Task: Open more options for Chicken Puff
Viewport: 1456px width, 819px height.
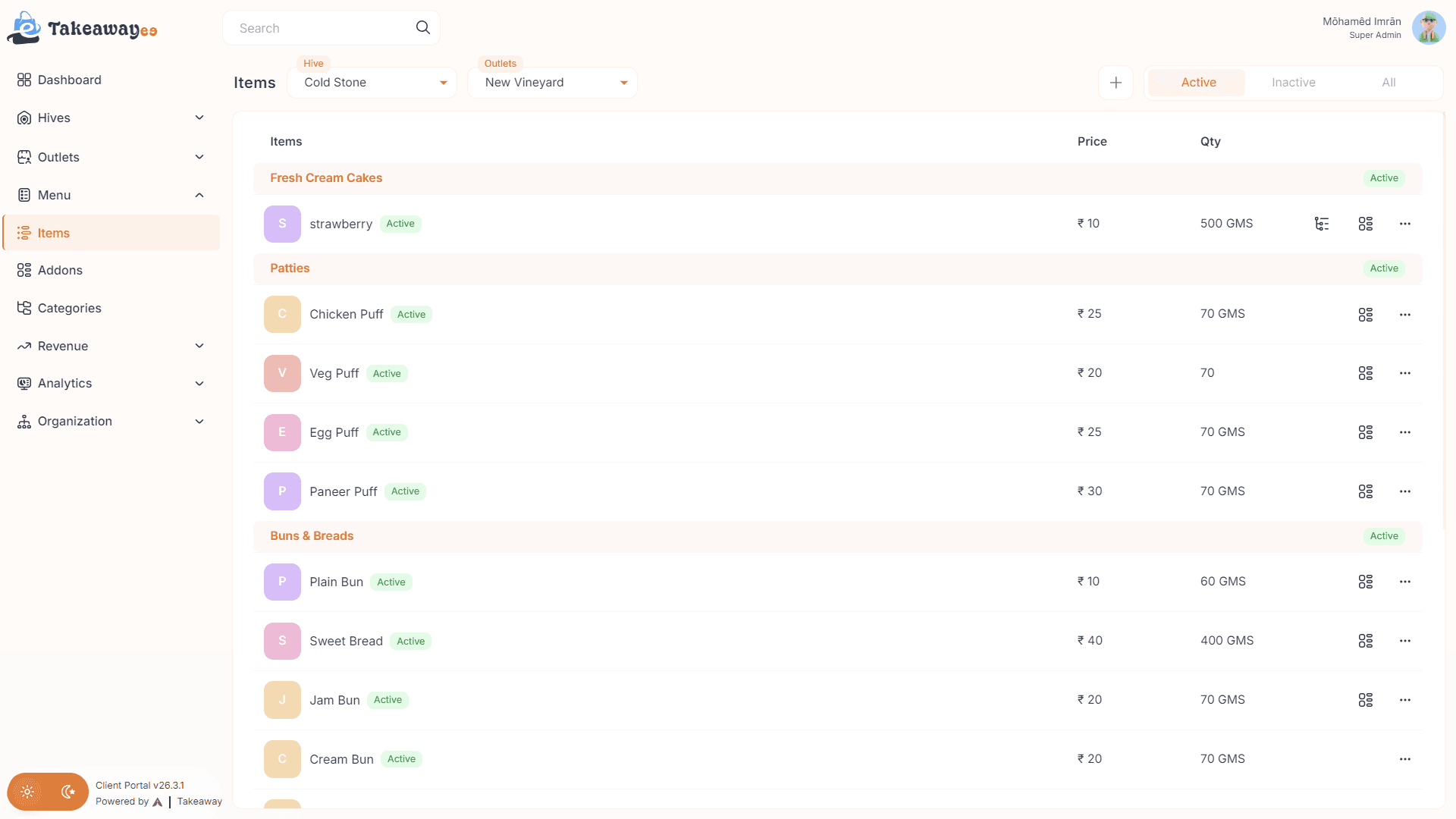Action: 1405,314
